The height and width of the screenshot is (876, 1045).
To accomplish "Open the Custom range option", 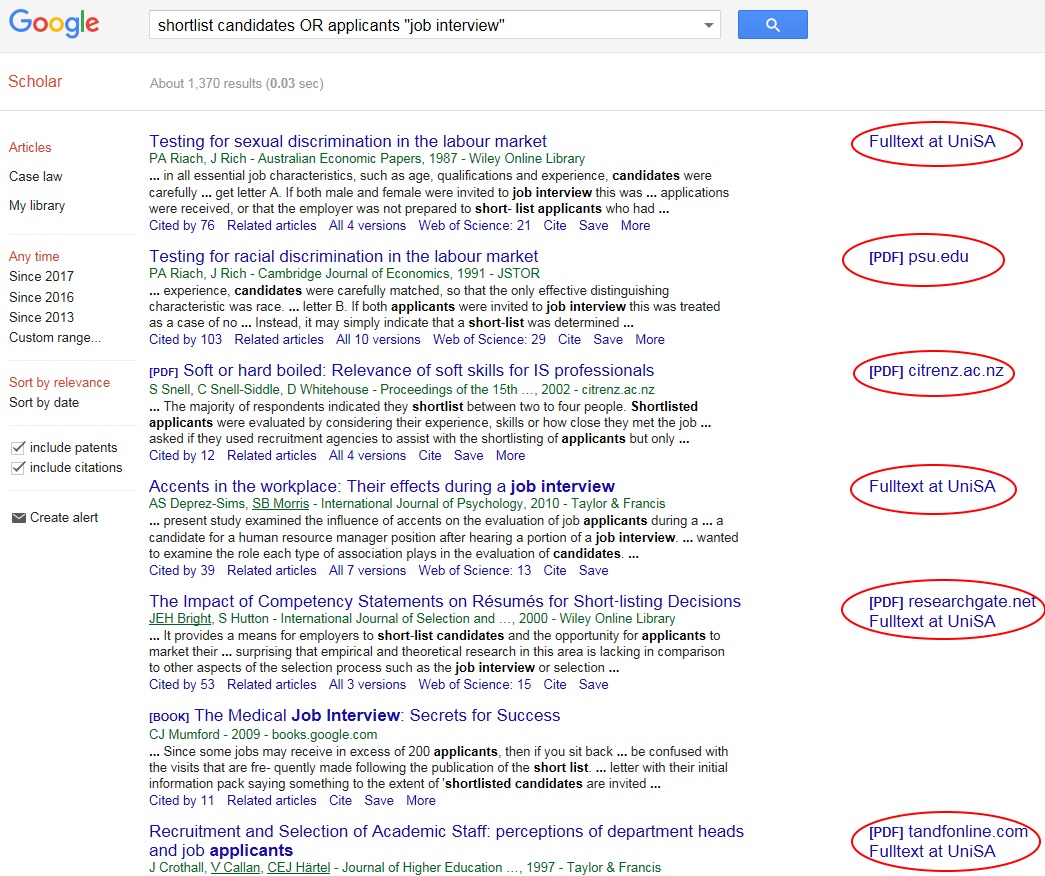I will point(55,337).
